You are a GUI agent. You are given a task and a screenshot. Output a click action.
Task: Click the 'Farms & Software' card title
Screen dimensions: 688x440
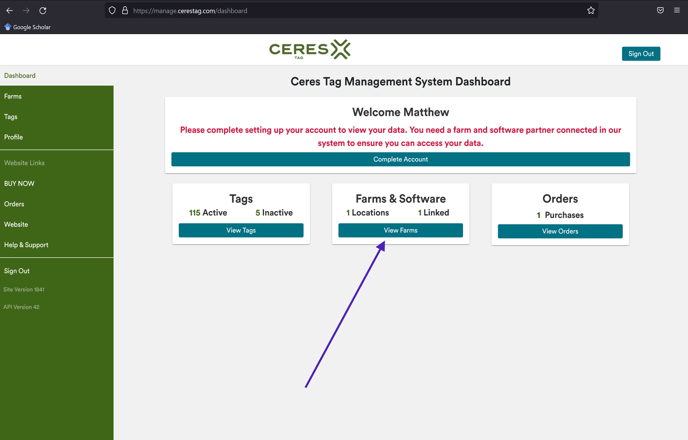[401, 199]
